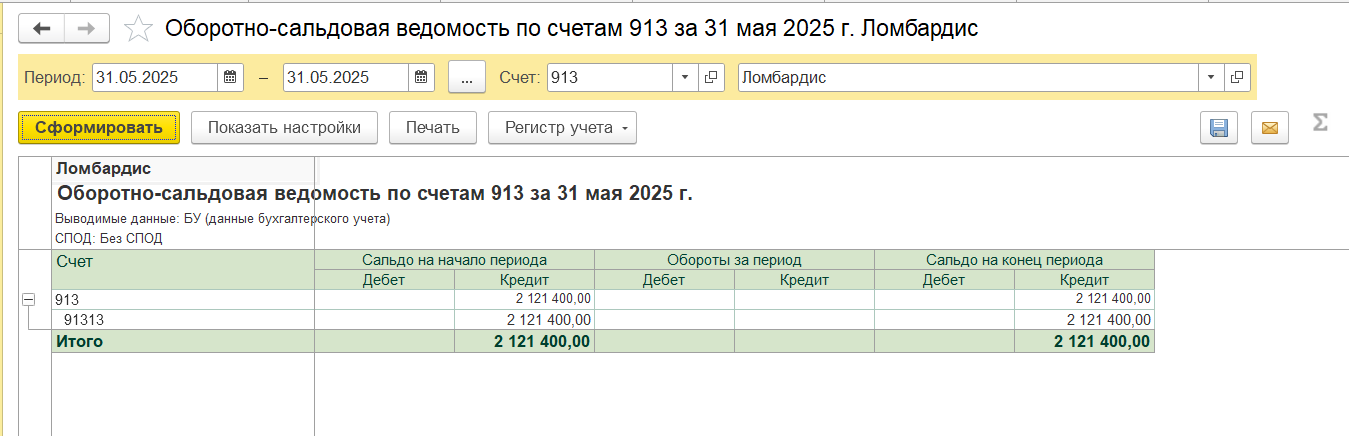Open calendar for period start date

click(x=230, y=77)
